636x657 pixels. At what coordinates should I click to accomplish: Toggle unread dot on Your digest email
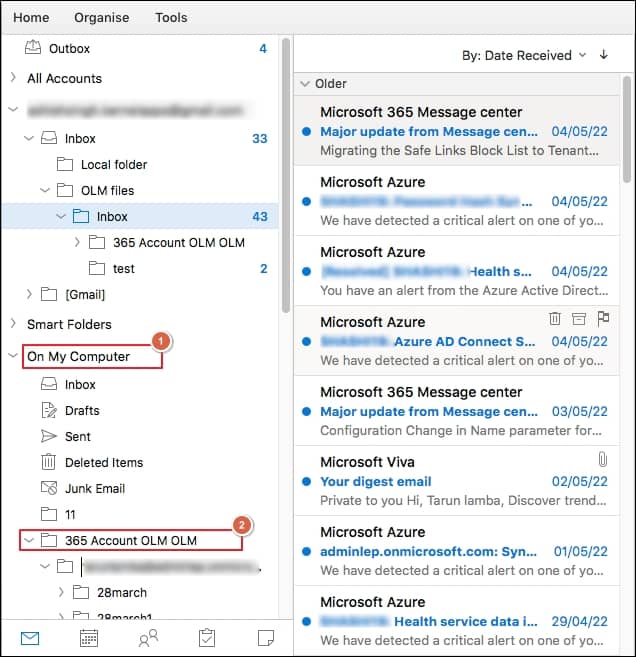pyautogui.click(x=306, y=481)
